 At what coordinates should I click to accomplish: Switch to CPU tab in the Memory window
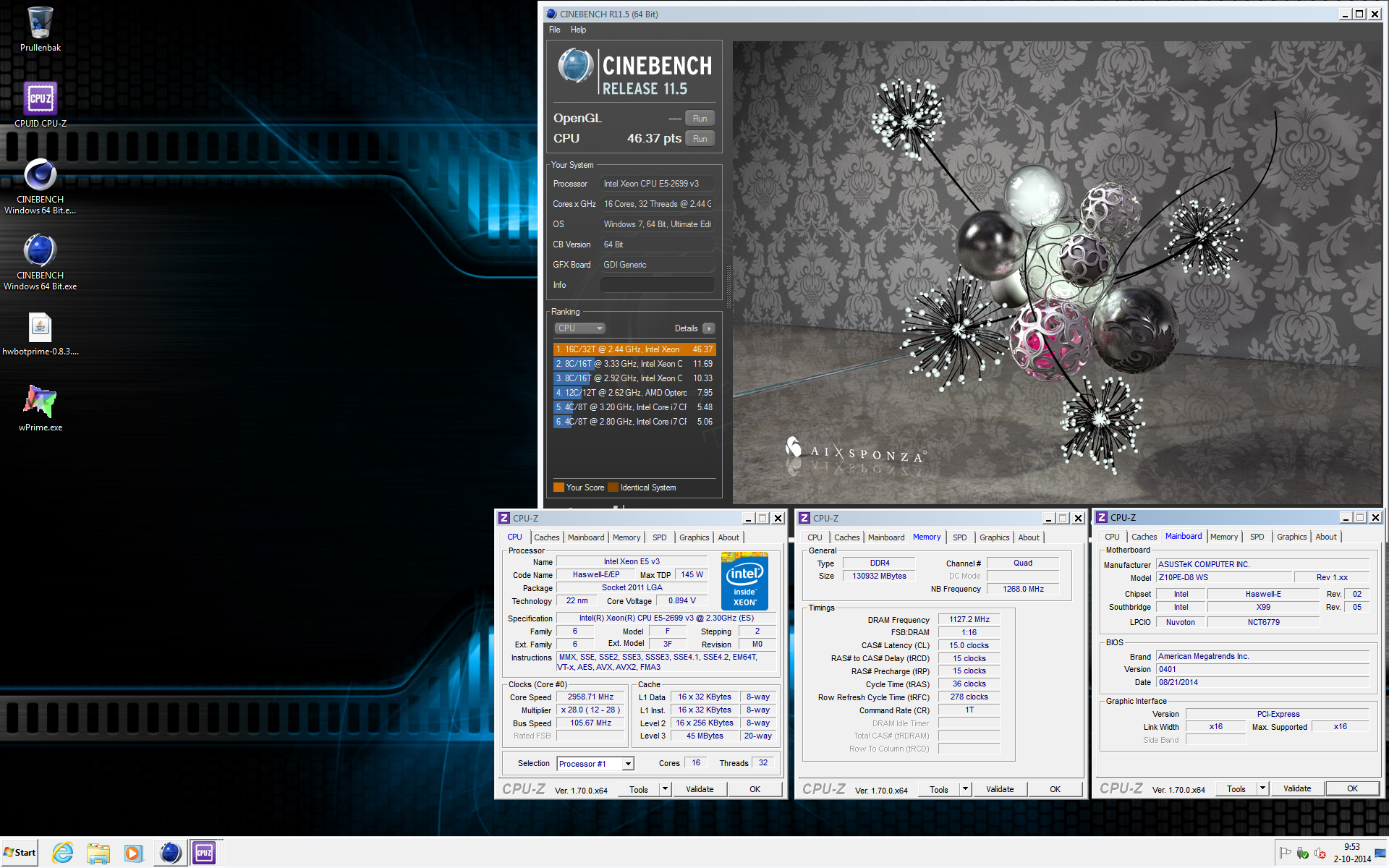tap(815, 537)
